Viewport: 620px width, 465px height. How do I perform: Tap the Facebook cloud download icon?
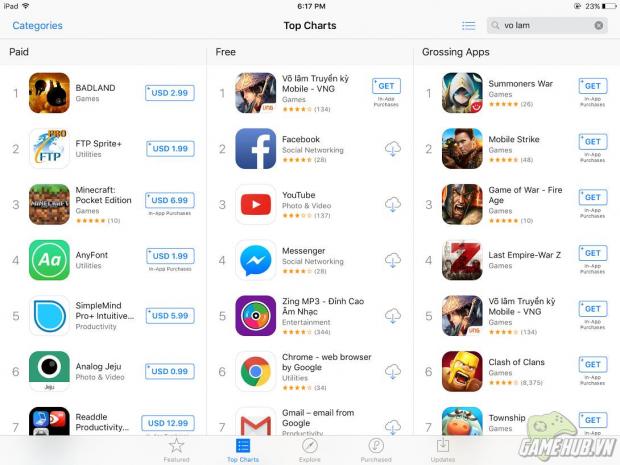coord(393,149)
